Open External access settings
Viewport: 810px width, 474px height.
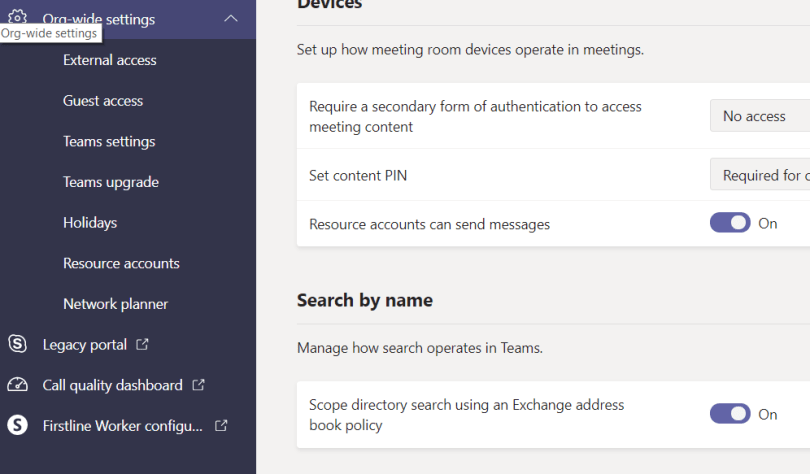pos(109,60)
